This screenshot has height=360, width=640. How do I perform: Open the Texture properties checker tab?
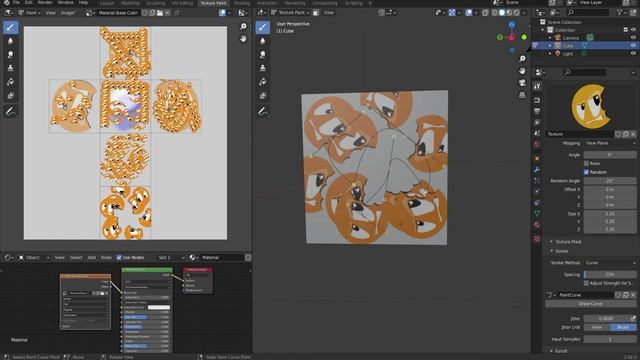(537, 239)
